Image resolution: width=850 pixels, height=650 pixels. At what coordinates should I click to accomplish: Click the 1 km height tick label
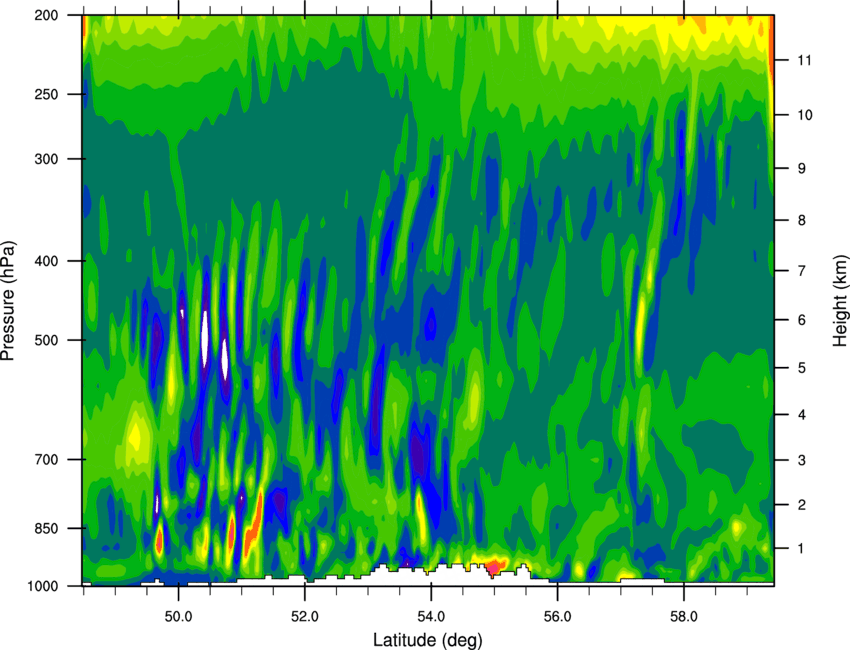click(x=802, y=549)
